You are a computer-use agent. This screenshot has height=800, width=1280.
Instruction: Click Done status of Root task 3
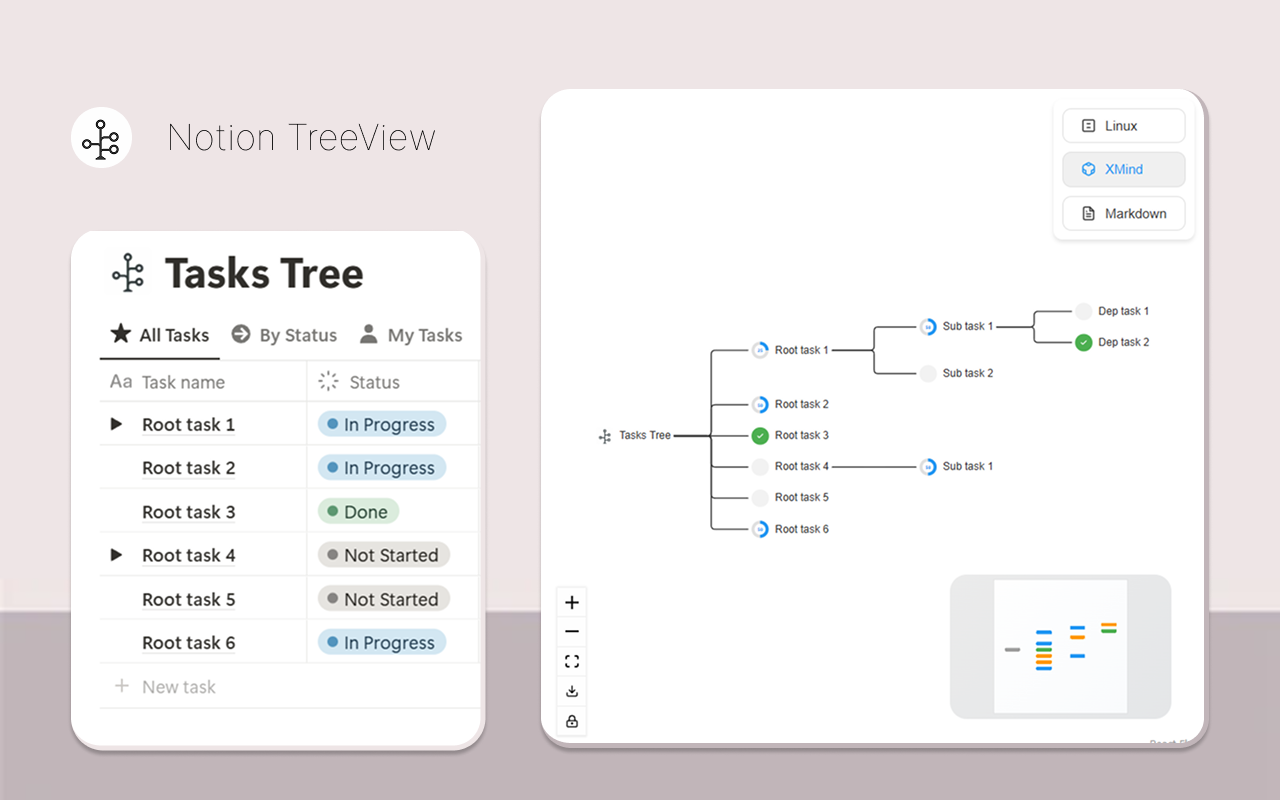click(358, 512)
